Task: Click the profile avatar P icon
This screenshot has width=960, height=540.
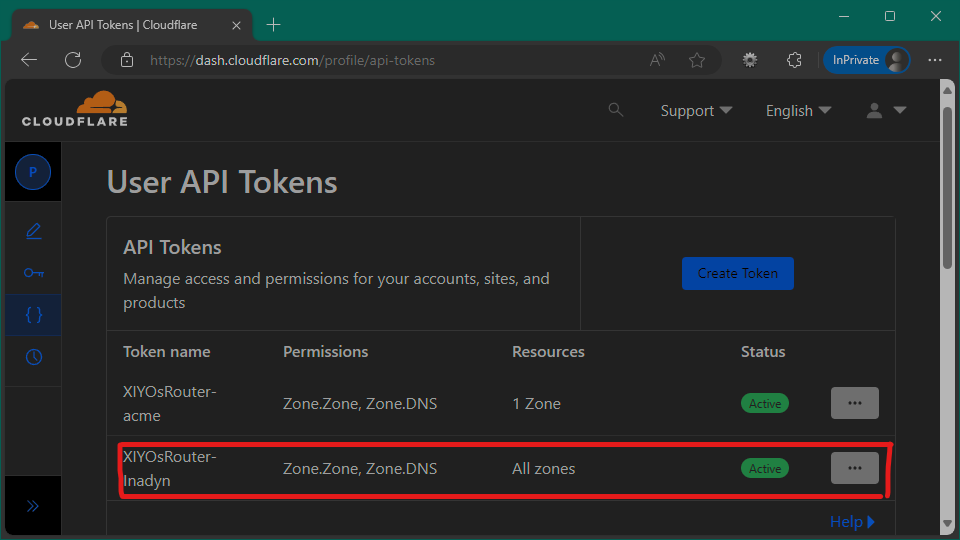Action: pos(33,172)
